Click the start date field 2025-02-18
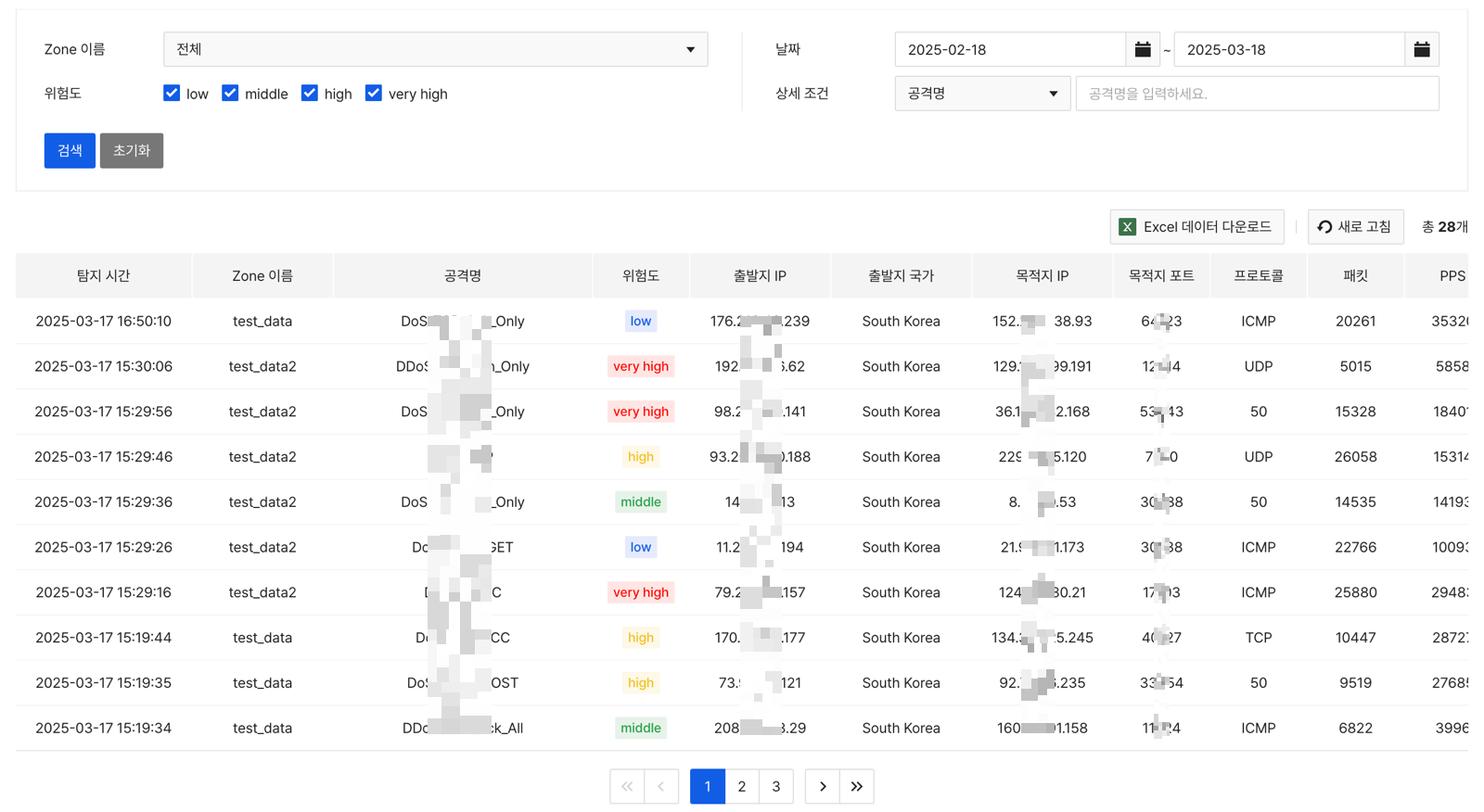 [x=1010, y=49]
